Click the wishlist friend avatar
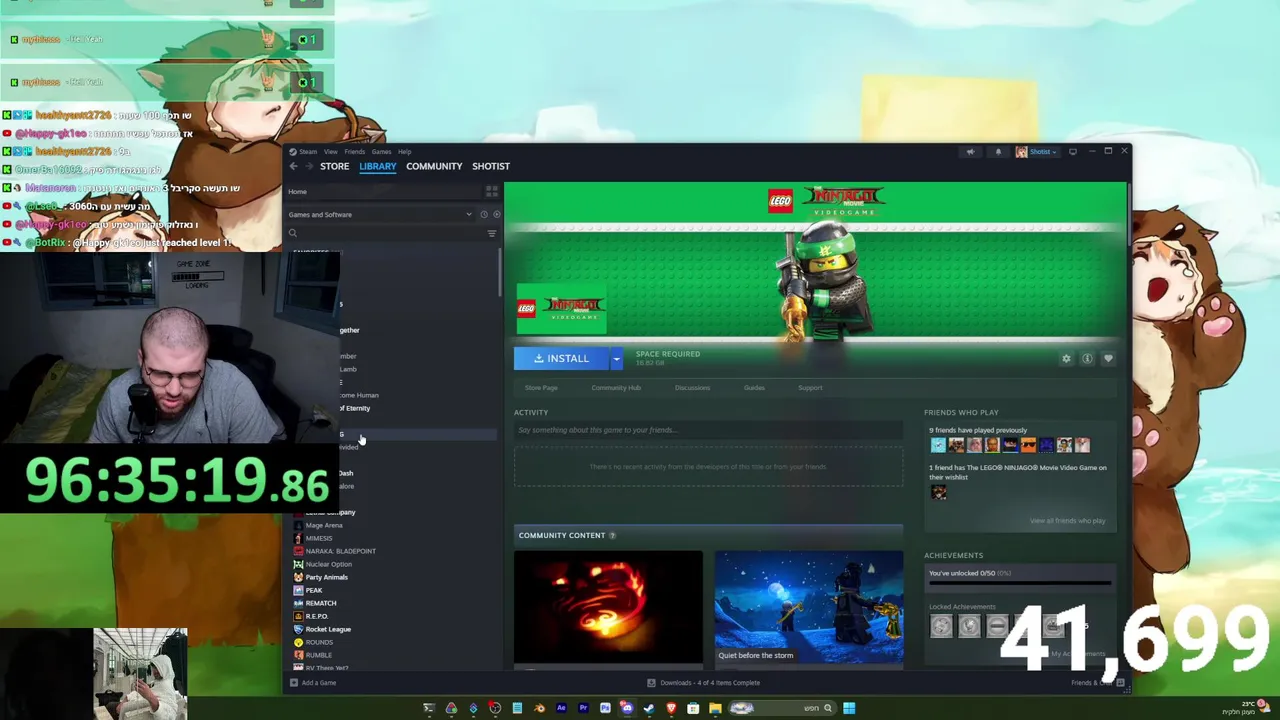The height and width of the screenshot is (720, 1280). pos(938,491)
